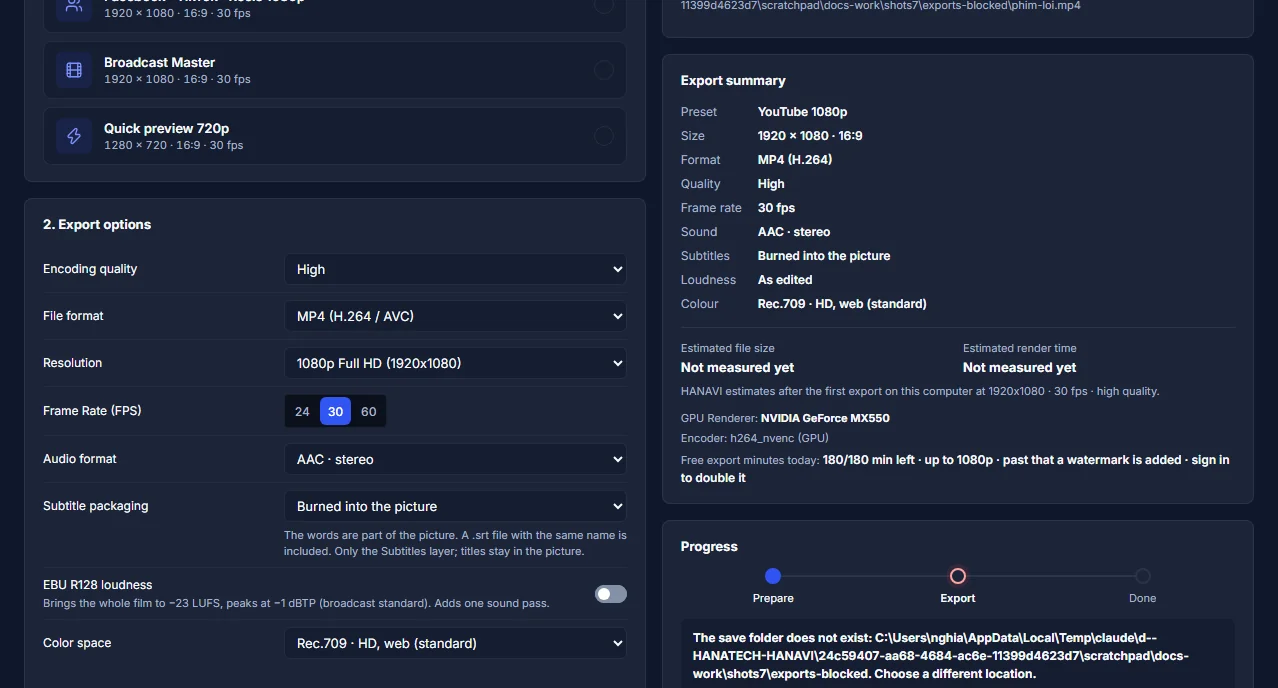Open the Encoding quality dropdown

click(455, 269)
